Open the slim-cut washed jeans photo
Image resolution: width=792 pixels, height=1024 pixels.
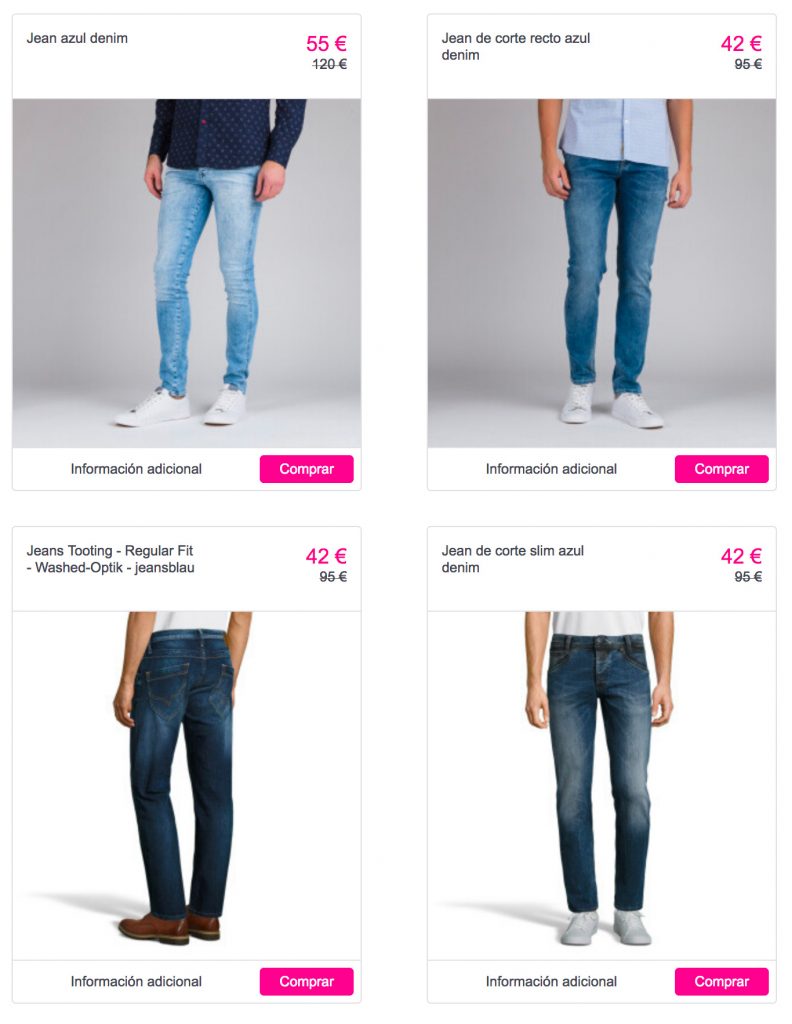point(602,786)
